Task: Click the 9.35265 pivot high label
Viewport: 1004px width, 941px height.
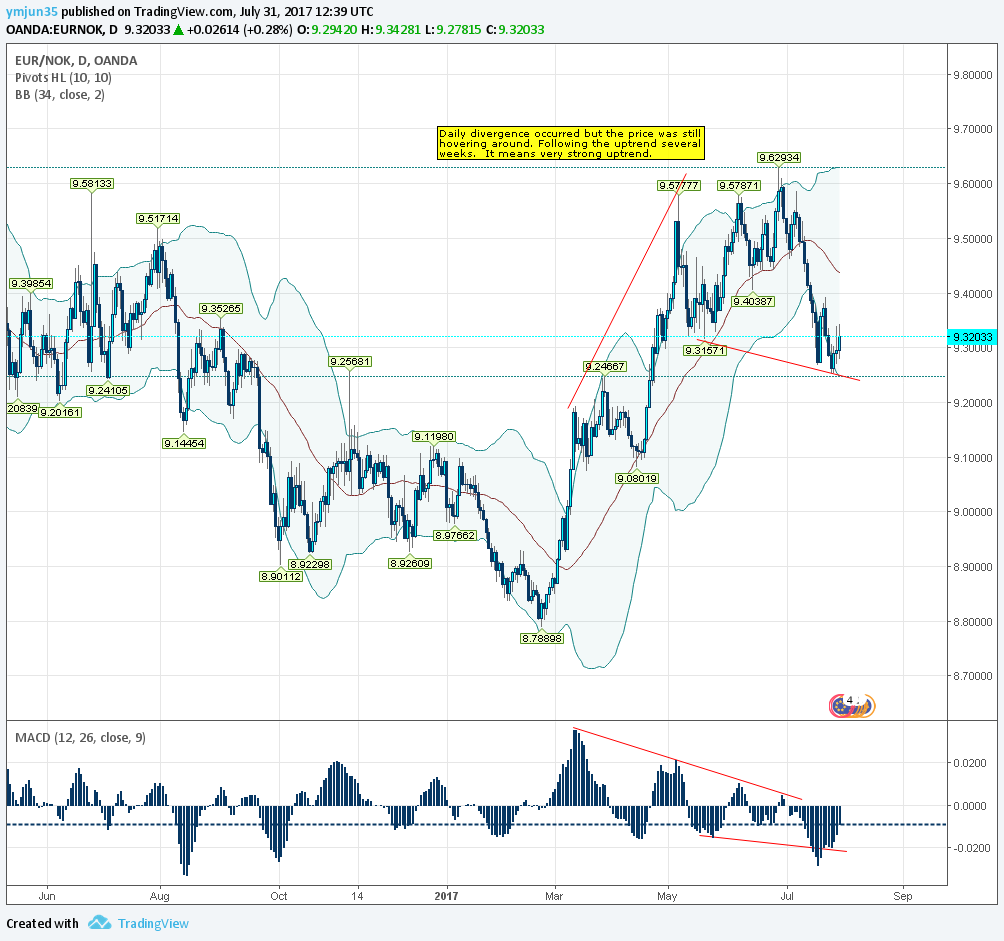Action: (x=221, y=309)
